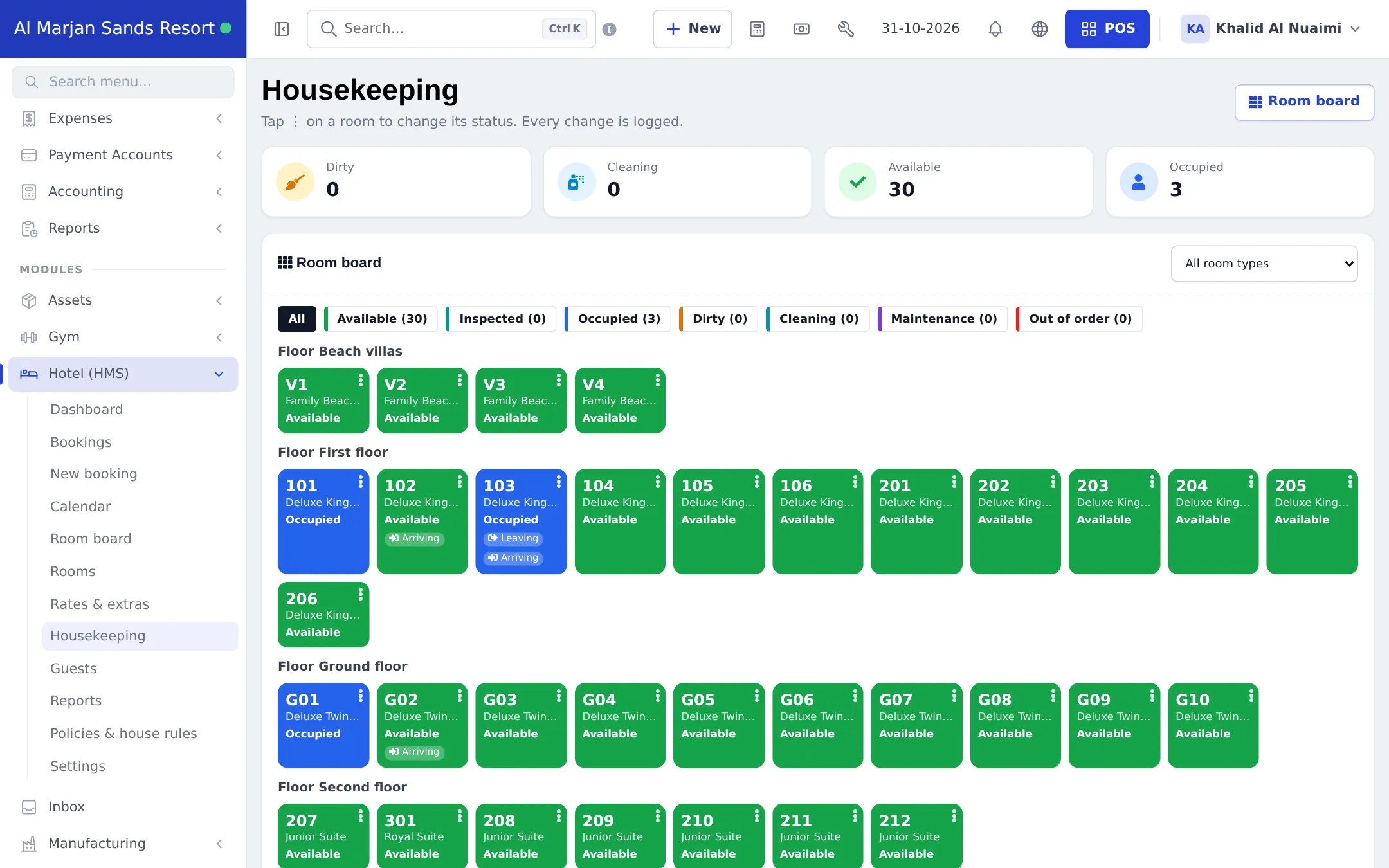Open the notifications bell
Image resolution: width=1389 pixels, height=868 pixels.
point(995,29)
